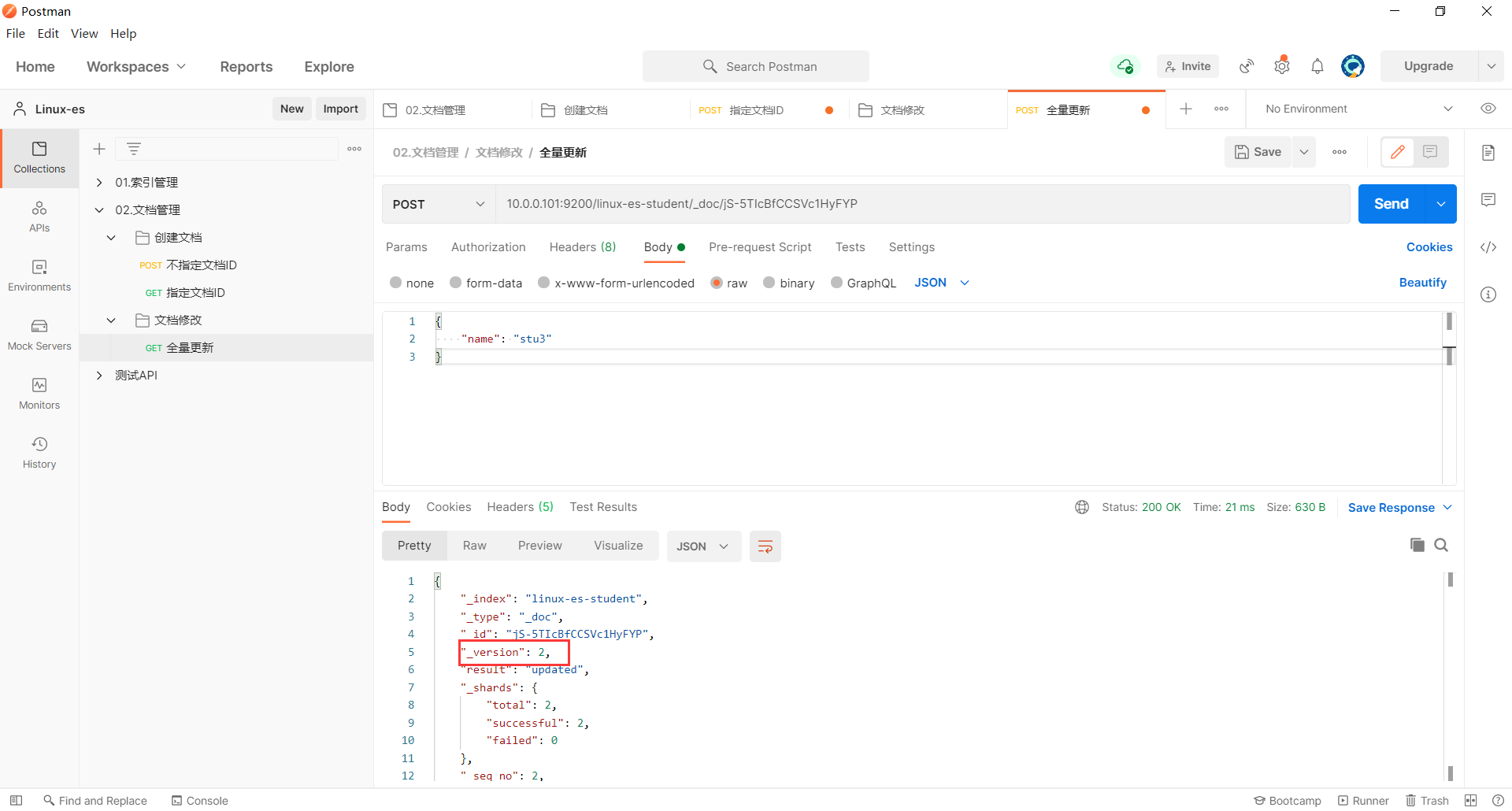1512x811 pixels.
Task: Click the request URL input field
Action: pyautogui.click(x=923, y=204)
